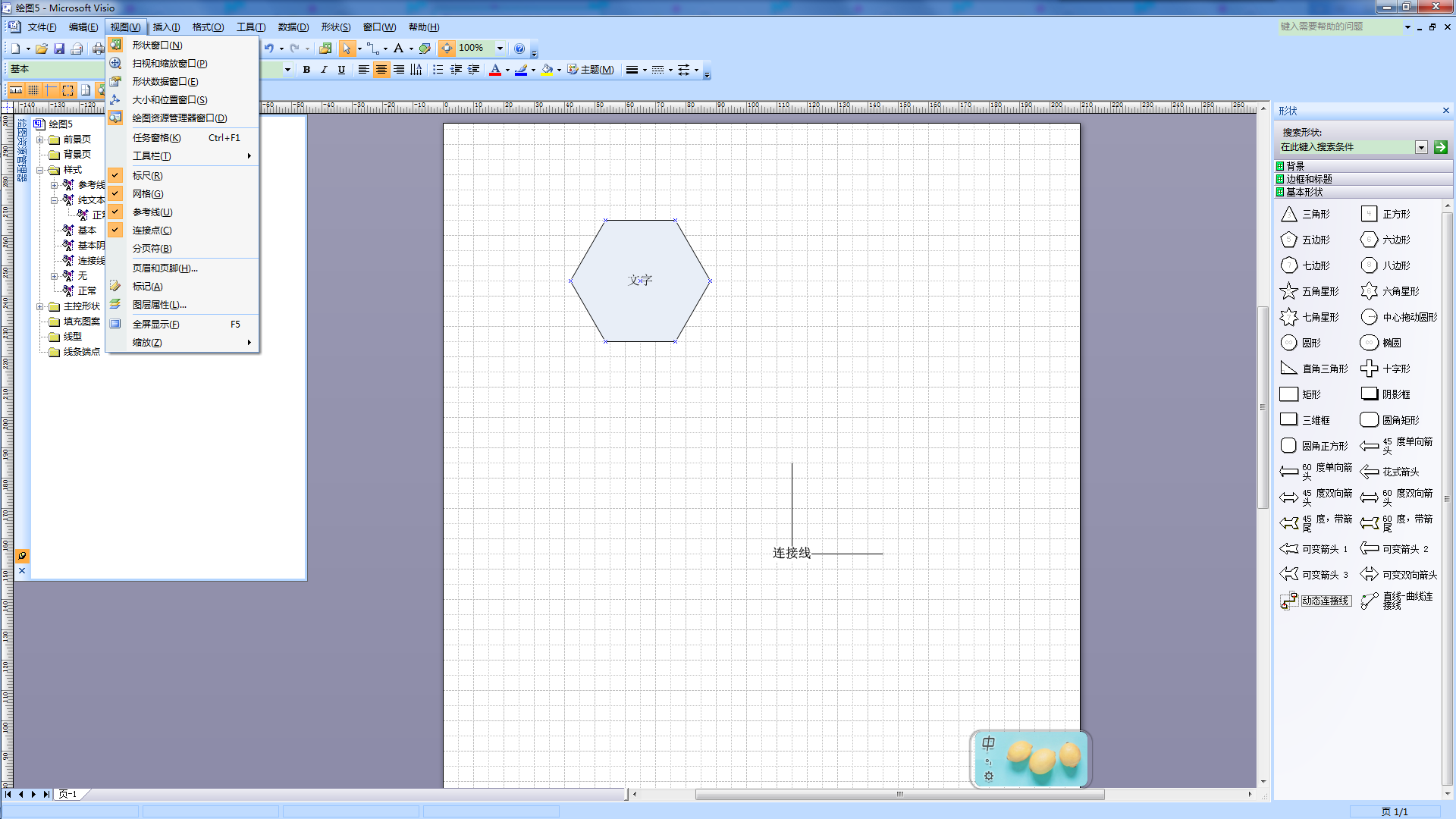Select the Pointer tool
The image size is (1456, 819).
pos(347,49)
